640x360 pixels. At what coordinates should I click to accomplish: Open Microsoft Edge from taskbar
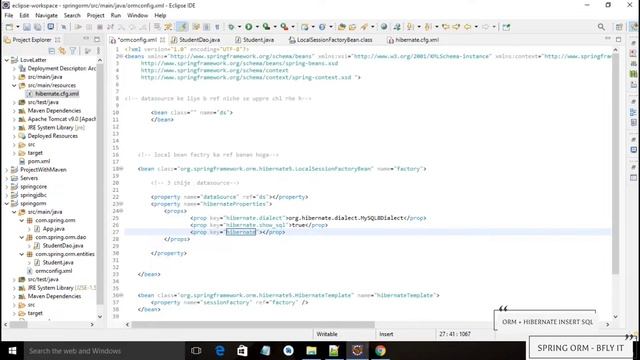click(220, 351)
